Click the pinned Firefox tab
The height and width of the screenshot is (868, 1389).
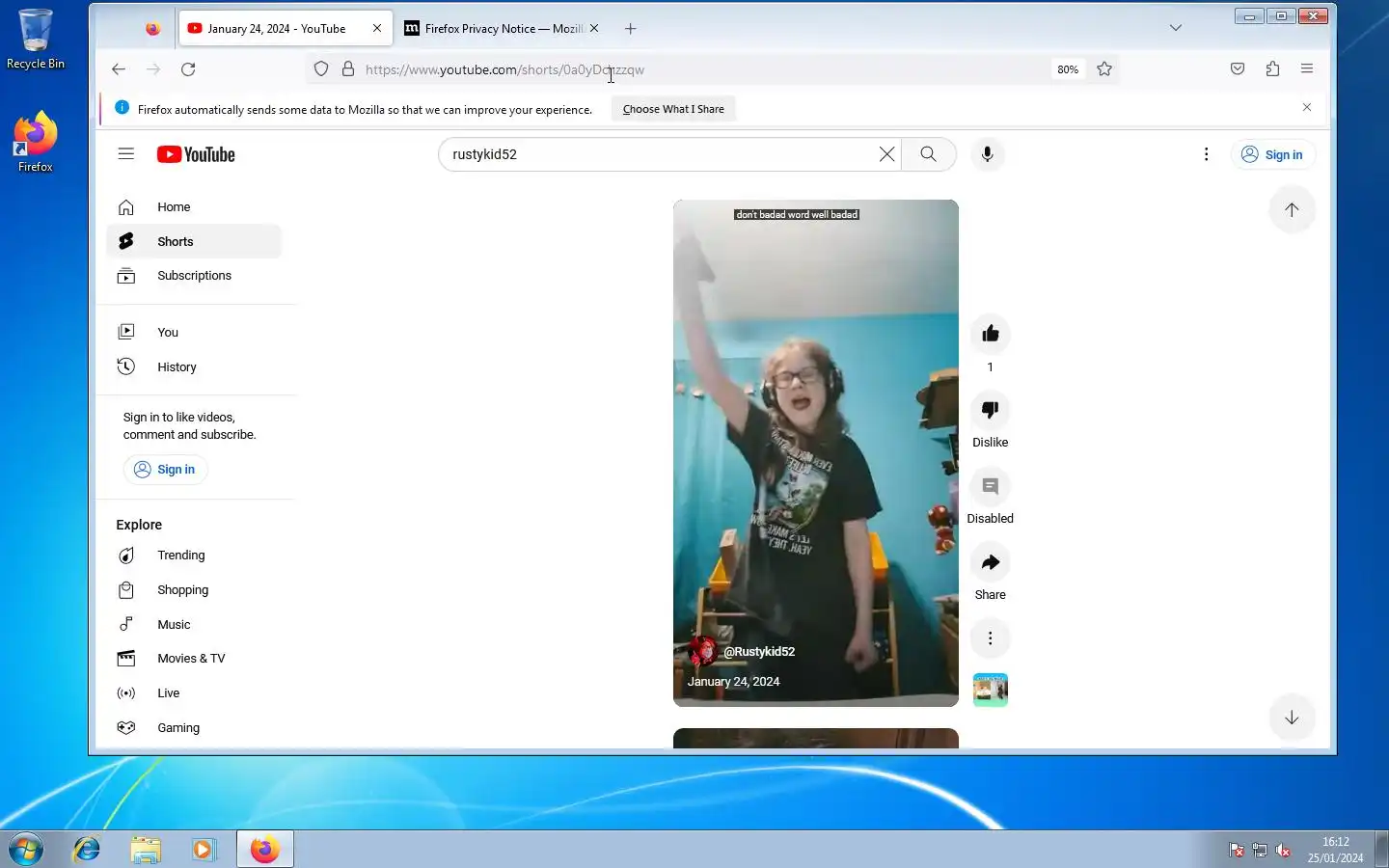point(152,29)
